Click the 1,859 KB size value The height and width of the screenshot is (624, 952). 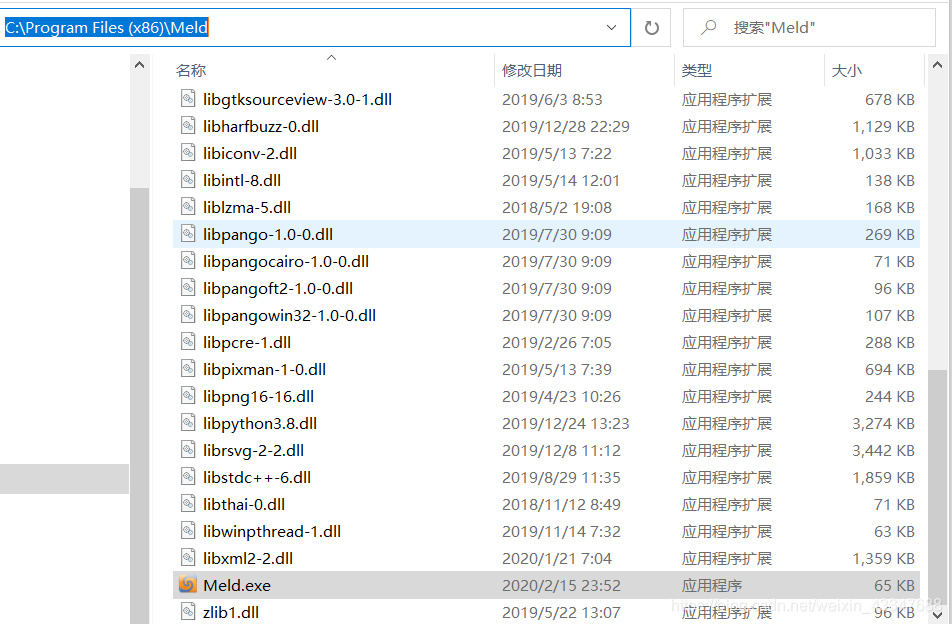point(883,478)
